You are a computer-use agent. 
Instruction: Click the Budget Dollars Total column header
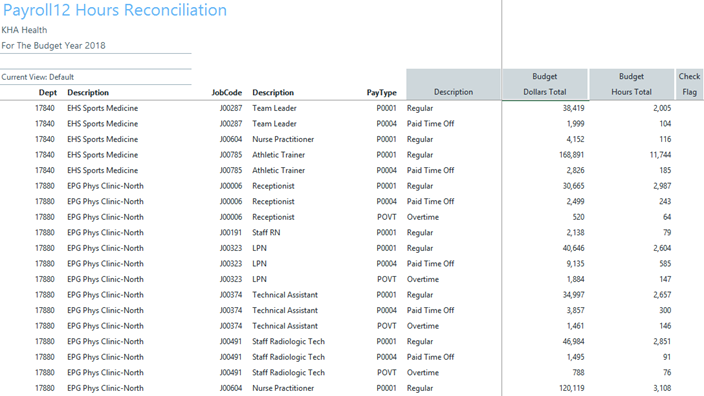pos(544,84)
